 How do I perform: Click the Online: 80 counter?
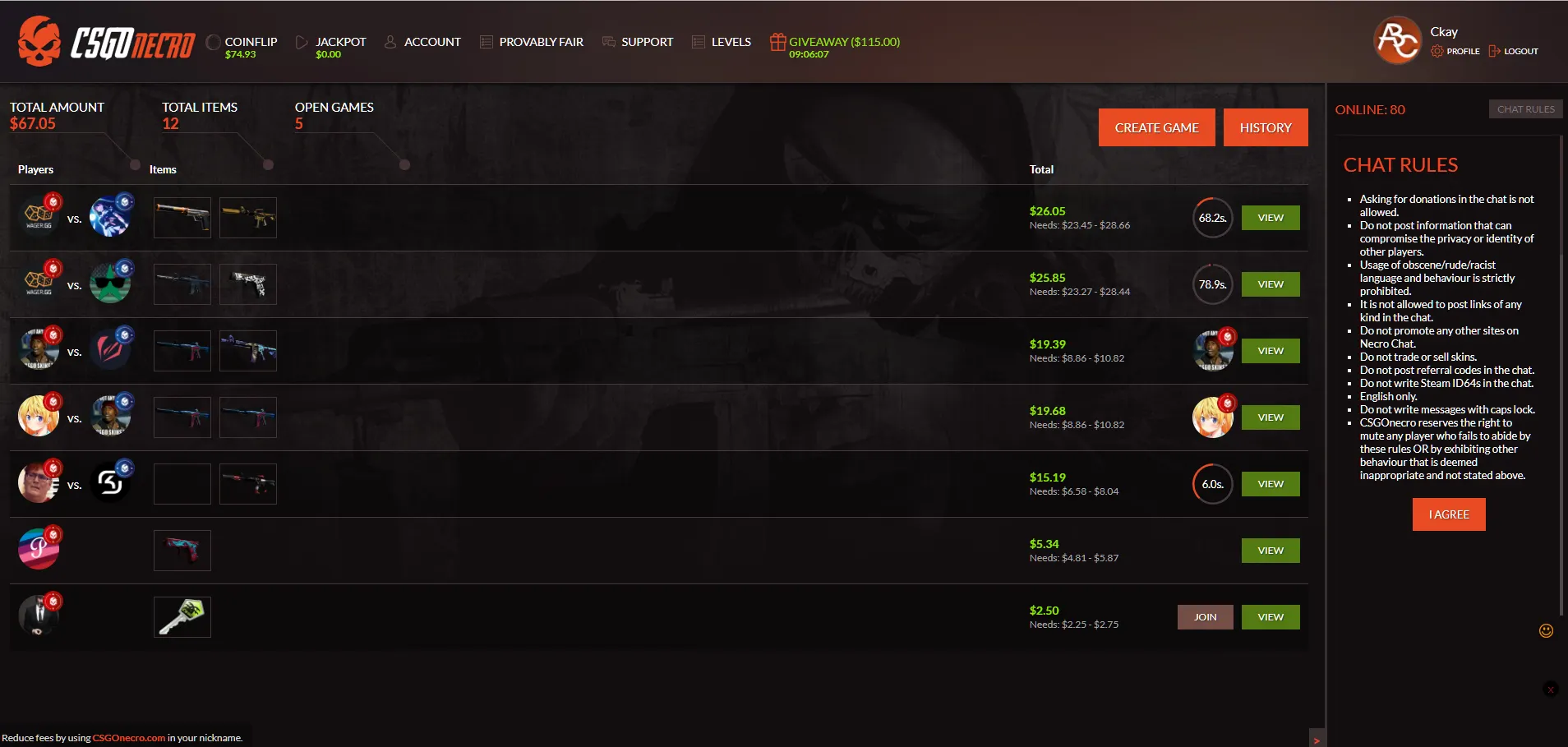pyautogui.click(x=1370, y=110)
